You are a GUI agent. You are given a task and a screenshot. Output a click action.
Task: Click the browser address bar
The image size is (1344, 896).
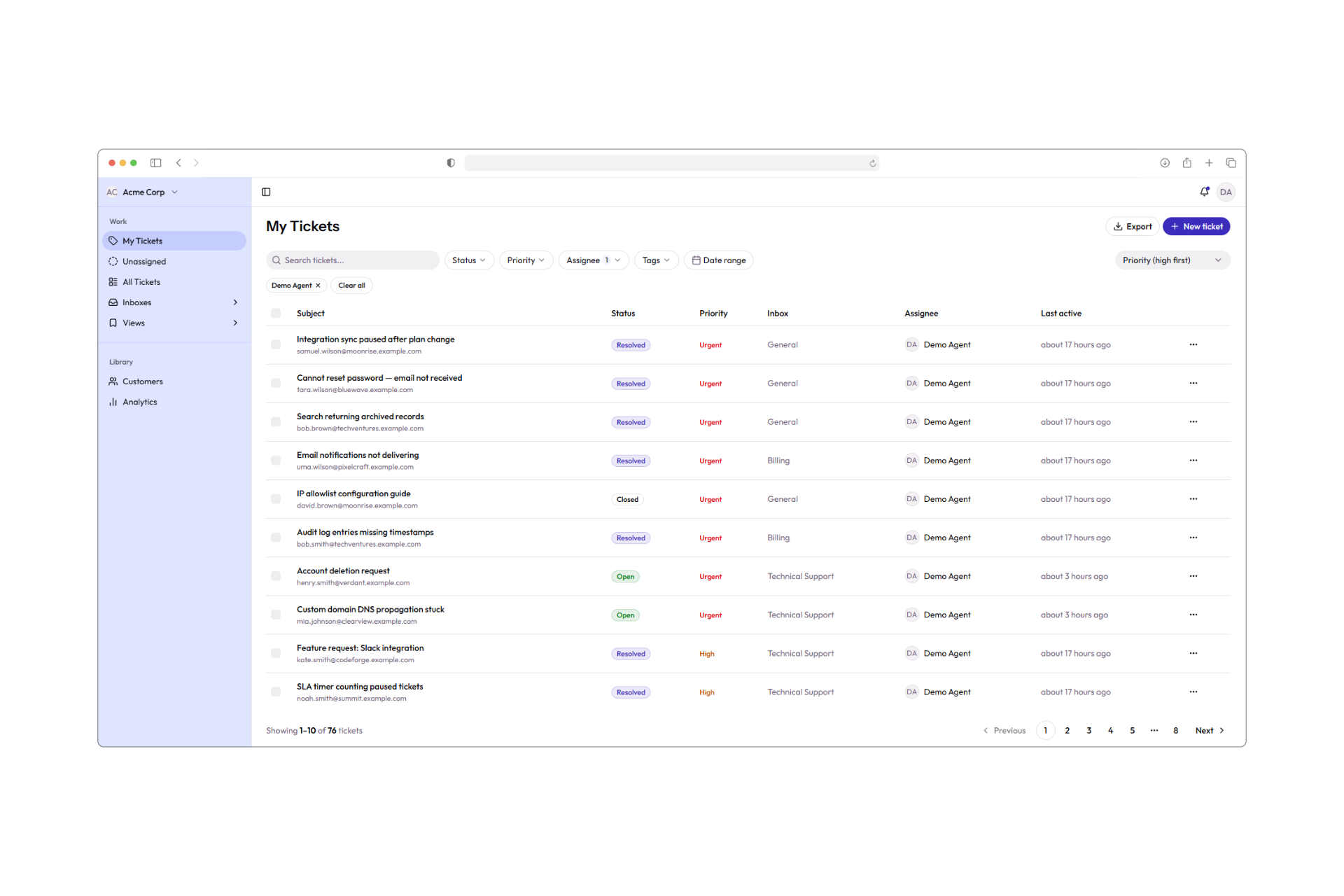(671, 163)
